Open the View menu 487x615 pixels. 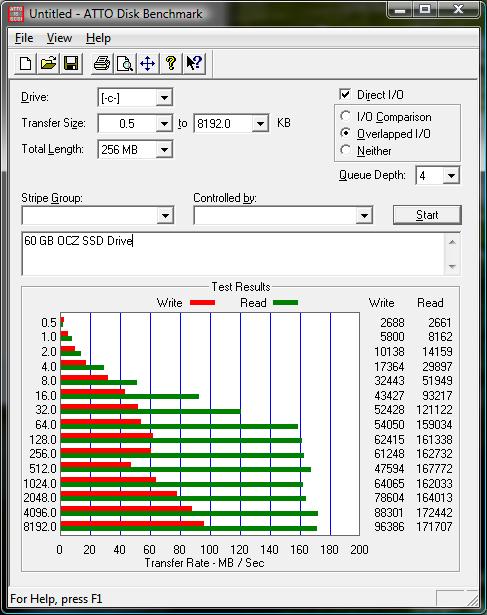coord(59,38)
